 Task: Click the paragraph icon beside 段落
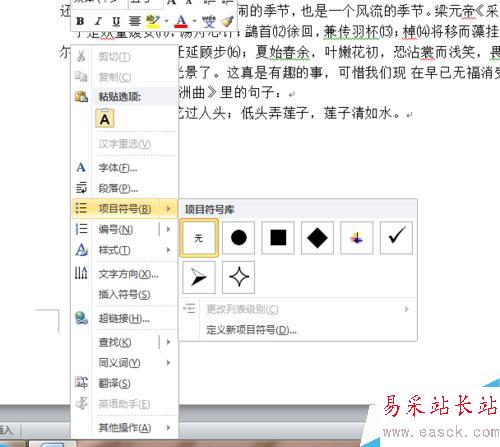click(81, 188)
